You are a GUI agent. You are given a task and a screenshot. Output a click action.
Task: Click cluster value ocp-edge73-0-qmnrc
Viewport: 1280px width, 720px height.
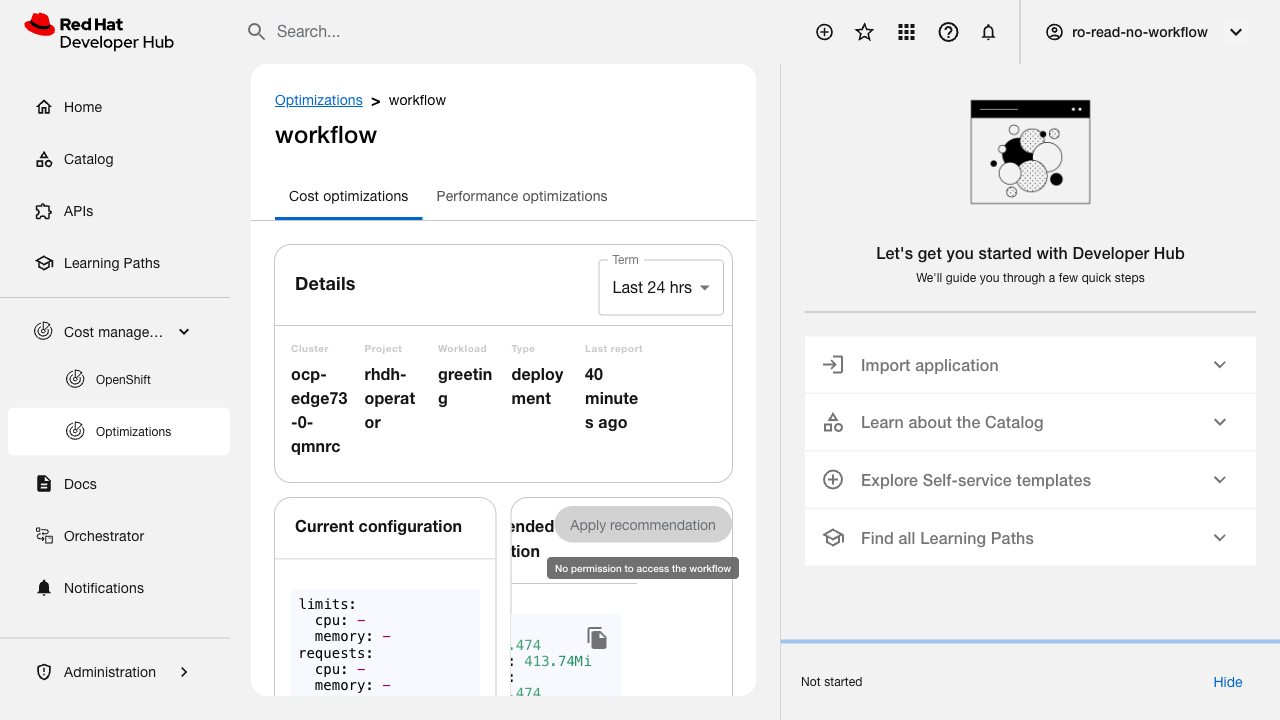point(320,410)
